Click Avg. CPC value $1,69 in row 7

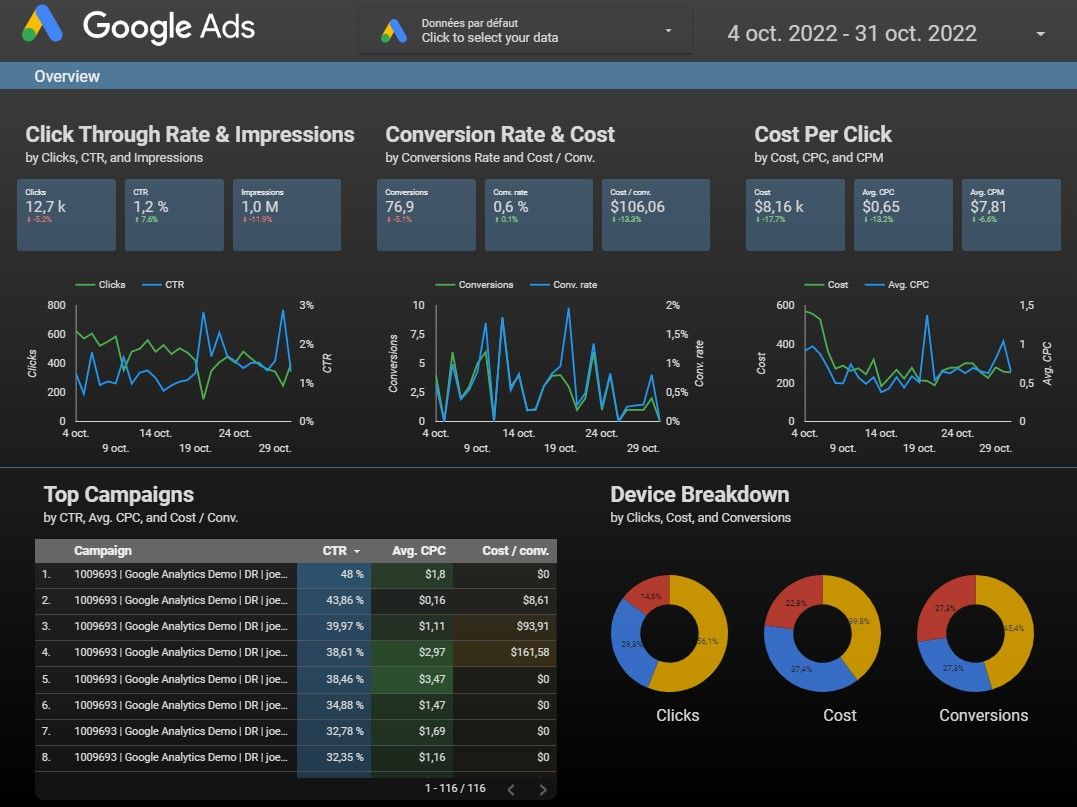432,731
